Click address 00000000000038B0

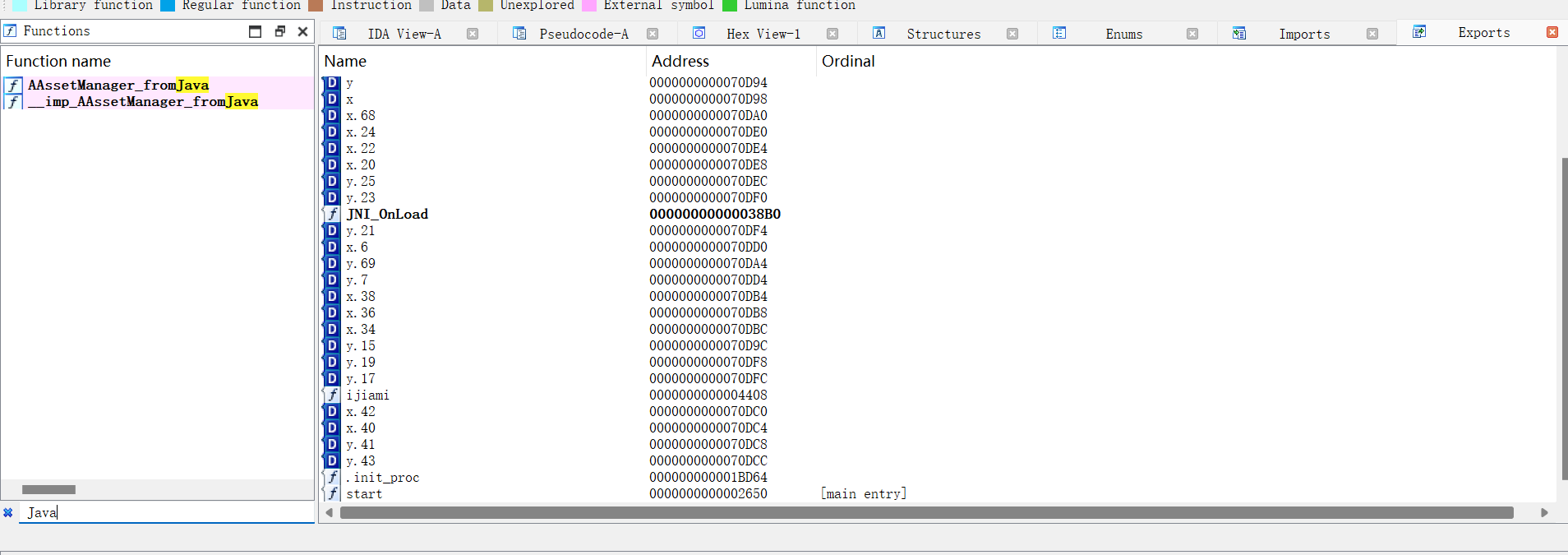tap(715, 214)
